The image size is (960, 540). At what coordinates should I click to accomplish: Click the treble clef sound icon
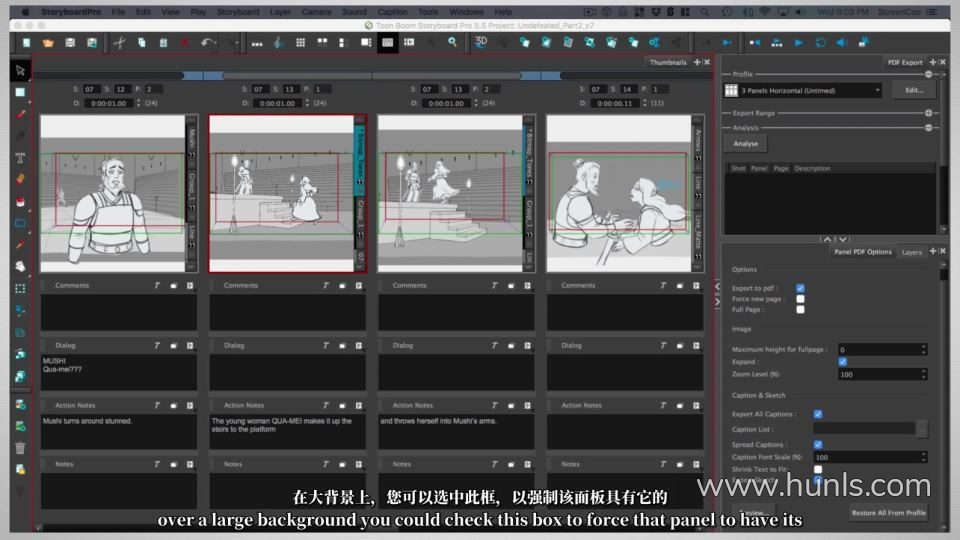[x=278, y=42]
